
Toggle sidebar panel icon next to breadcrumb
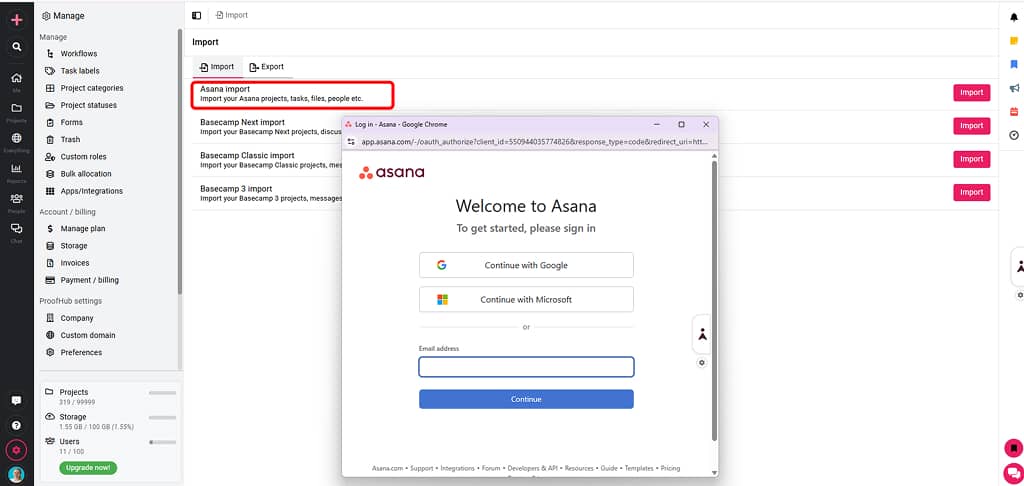click(x=197, y=15)
